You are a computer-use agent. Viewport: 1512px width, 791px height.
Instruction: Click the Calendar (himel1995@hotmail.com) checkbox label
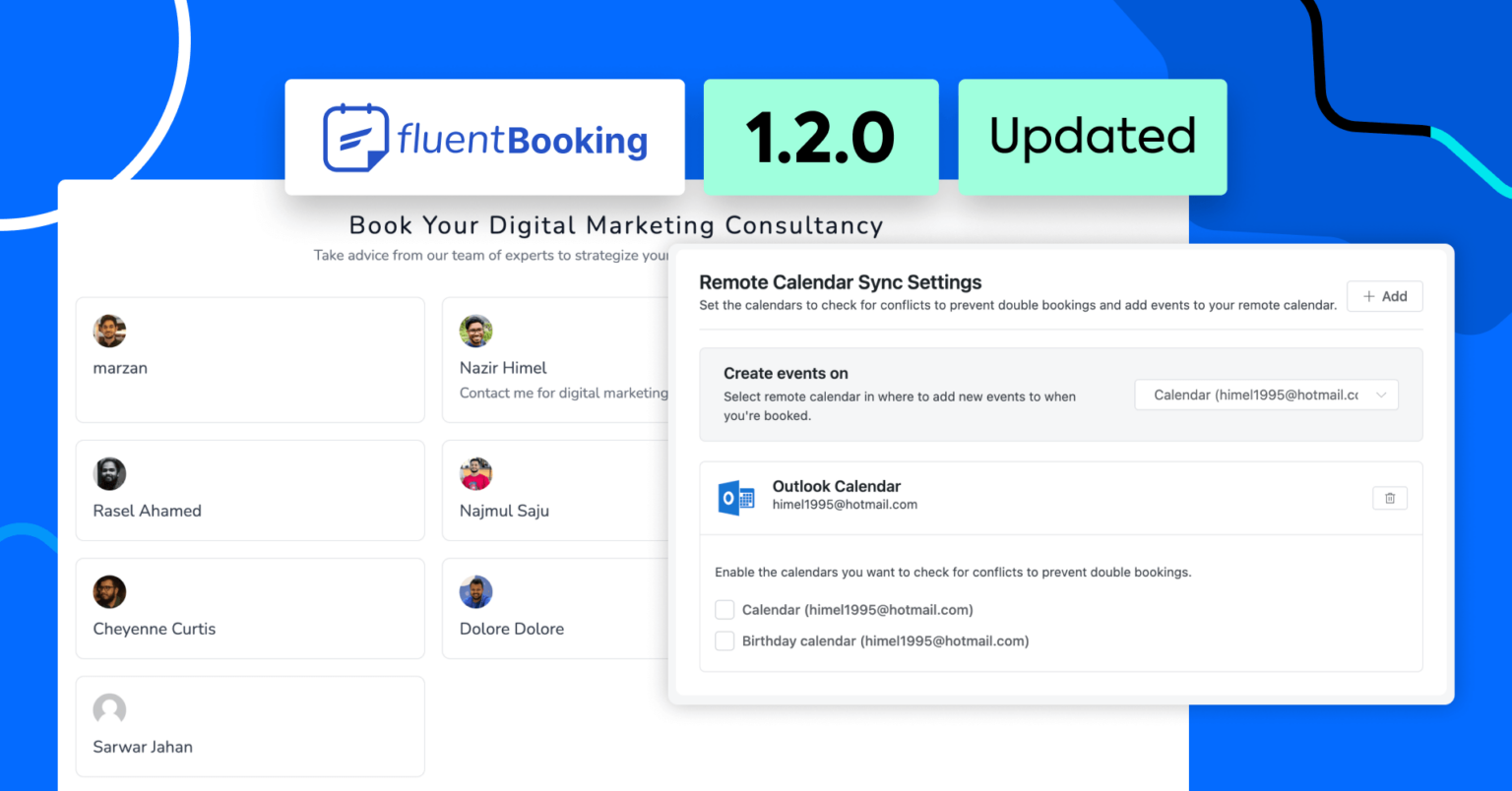click(x=857, y=610)
